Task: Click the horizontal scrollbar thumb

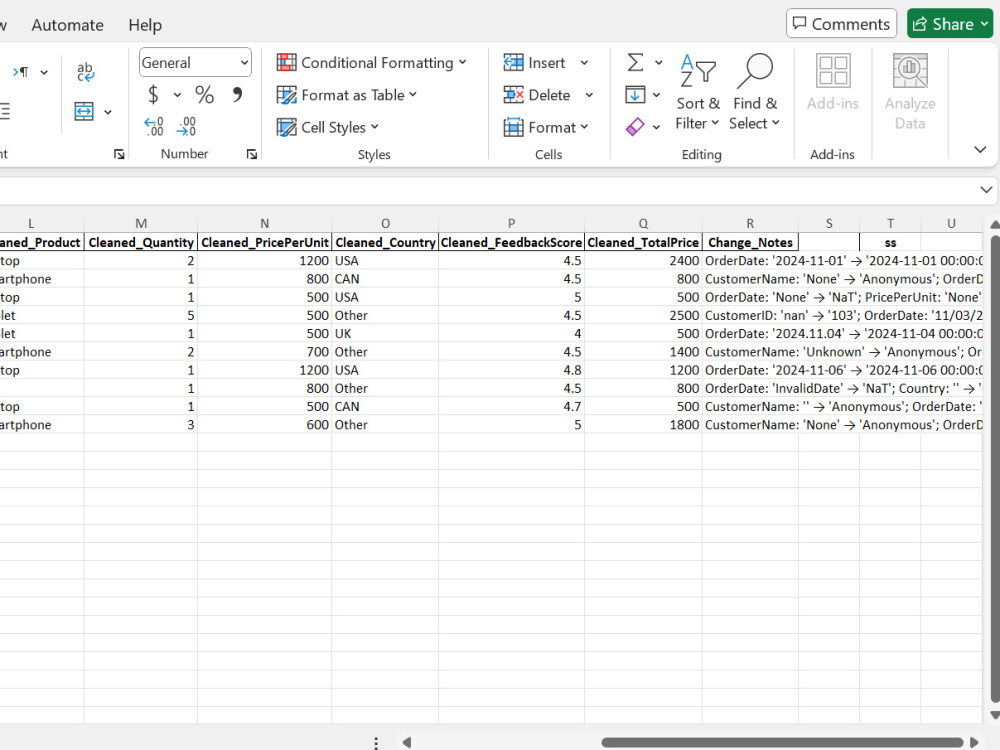Action: 782,742
